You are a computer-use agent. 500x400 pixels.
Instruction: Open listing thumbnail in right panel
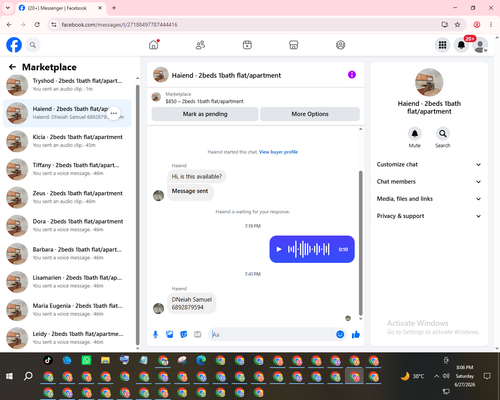pyautogui.click(x=429, y=82)
